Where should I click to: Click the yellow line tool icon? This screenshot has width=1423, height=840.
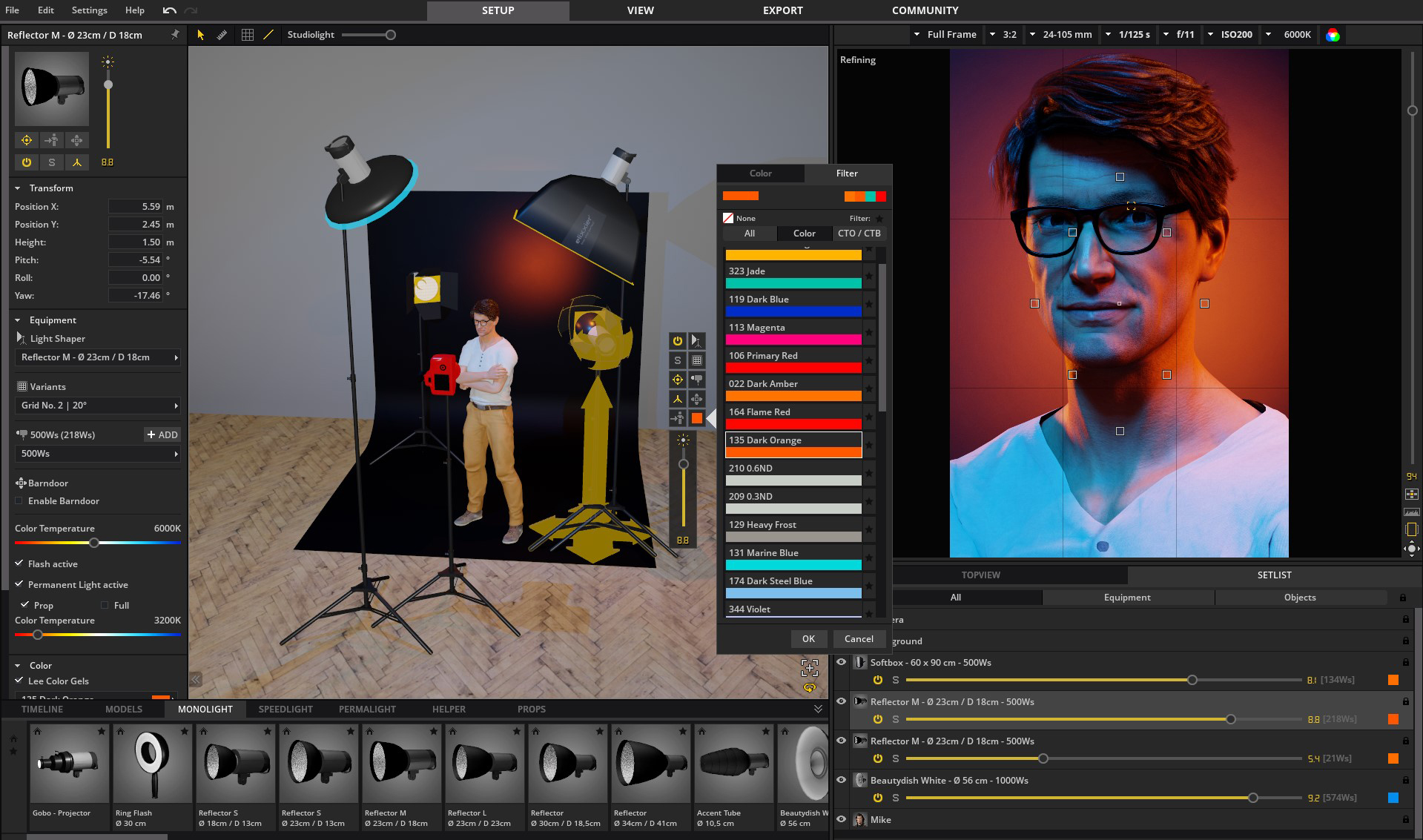pos(268,35)
